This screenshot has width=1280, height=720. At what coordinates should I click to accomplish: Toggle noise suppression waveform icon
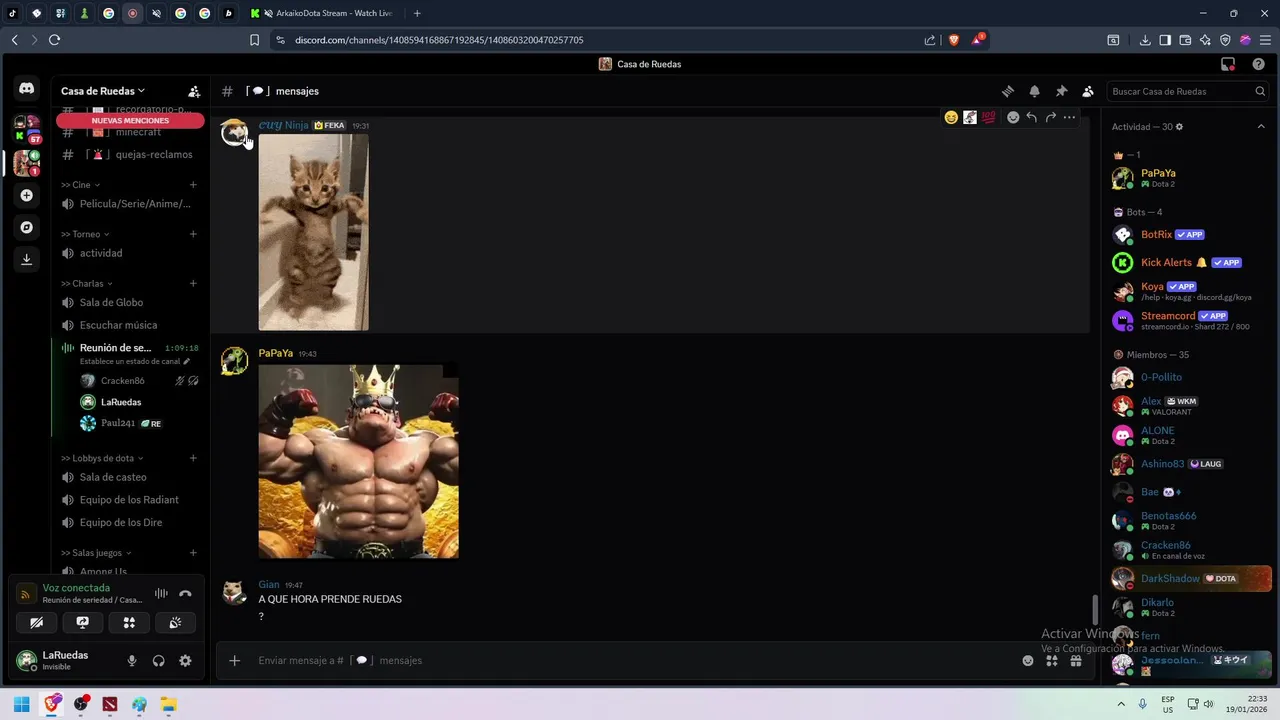coord(161,593)
